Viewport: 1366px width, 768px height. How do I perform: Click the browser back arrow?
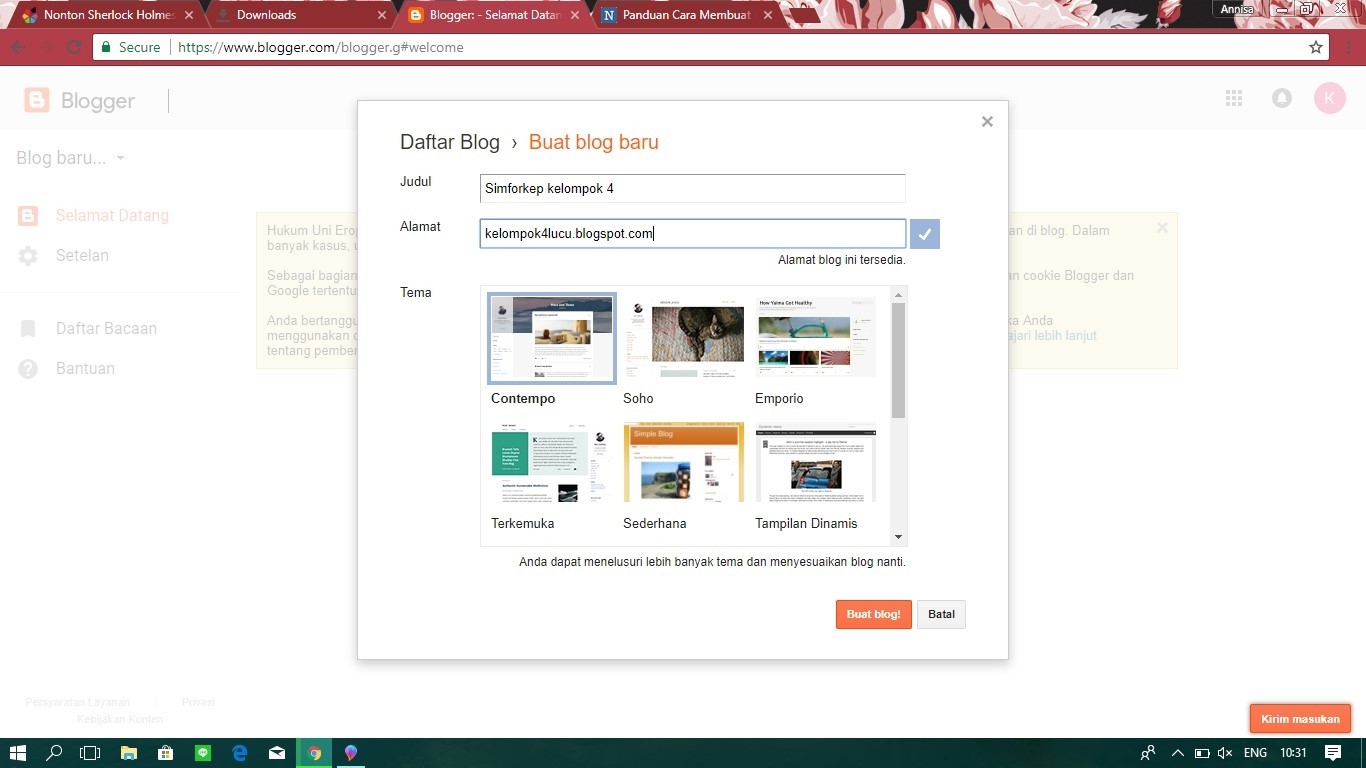click(x=17, y=47)
